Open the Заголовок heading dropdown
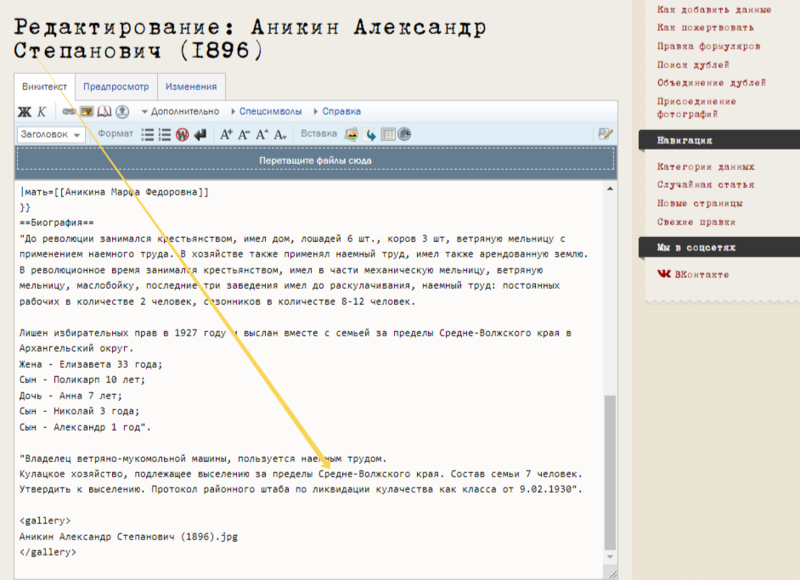 point(50,134)
